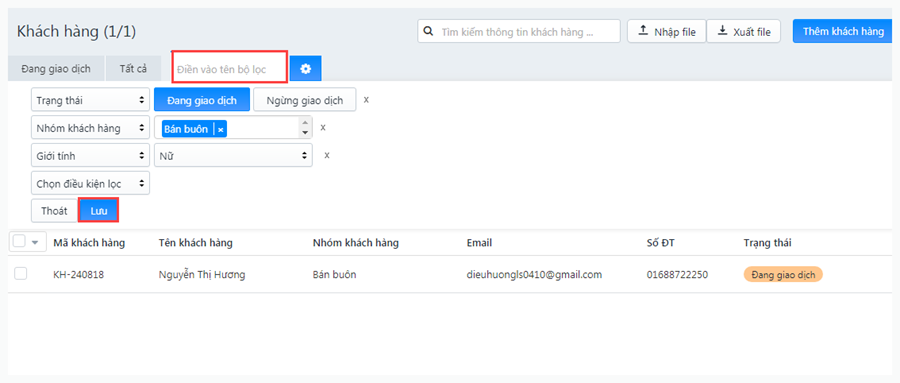The image size is (900, 383).
Task: Tick checkbox for customer KH-240818
Action: pyautogui.click(x=21, y=274)
